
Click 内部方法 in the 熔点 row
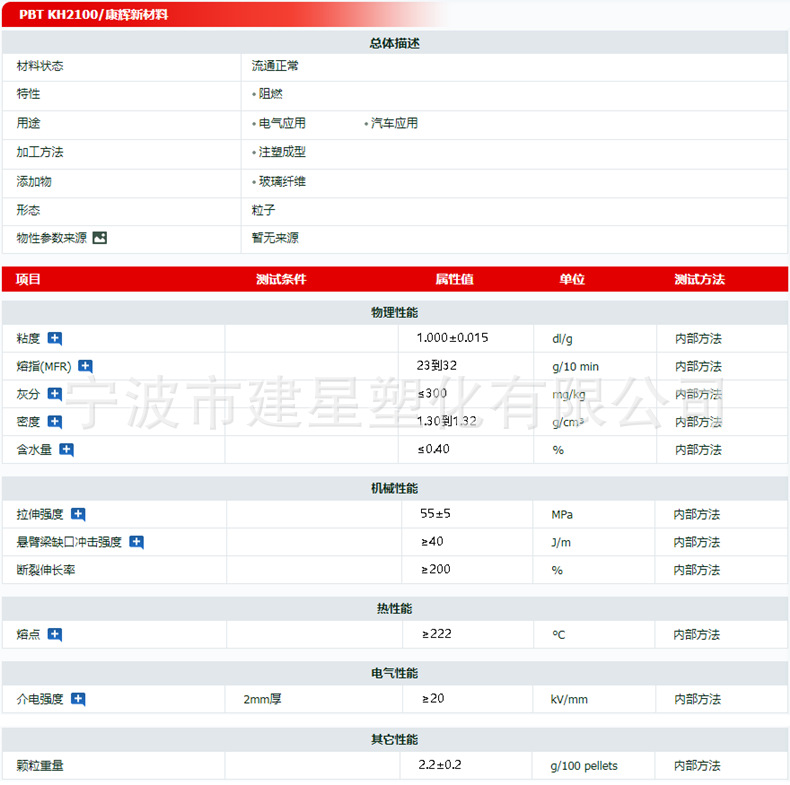(x=697, y=634)
